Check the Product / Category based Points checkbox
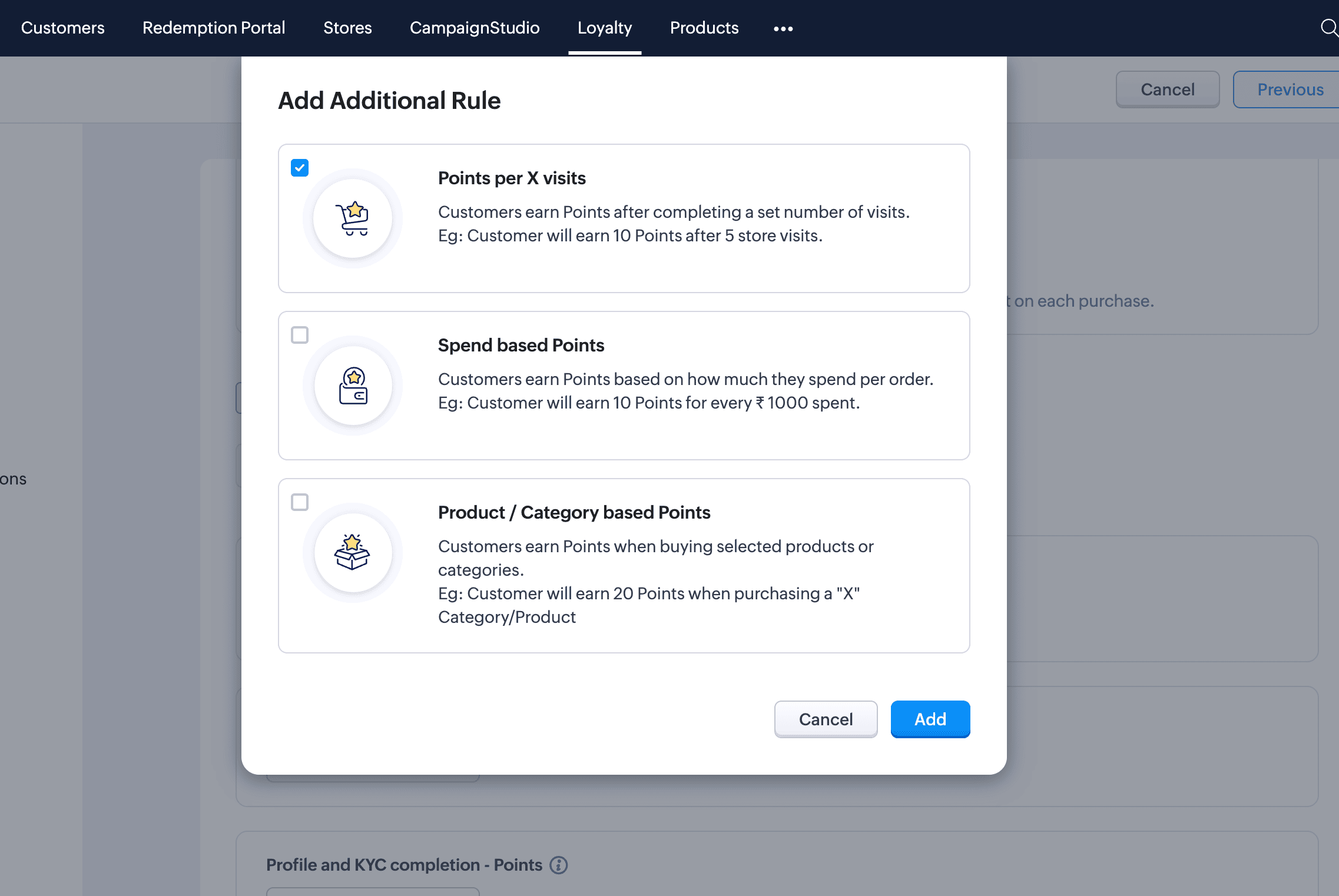1339x896 pixels. point(300,502)
